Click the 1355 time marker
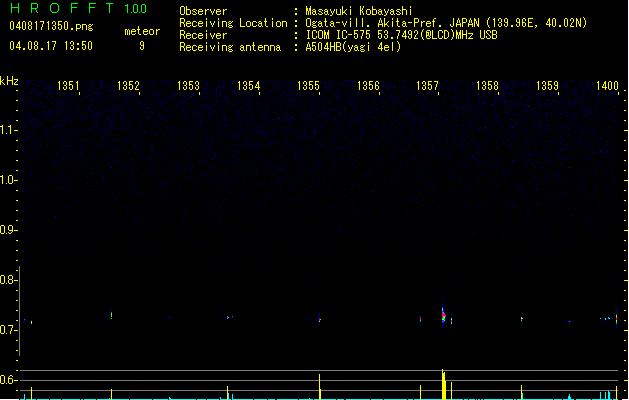This screenshot has width=629, height=400. [x=308, y=85]
